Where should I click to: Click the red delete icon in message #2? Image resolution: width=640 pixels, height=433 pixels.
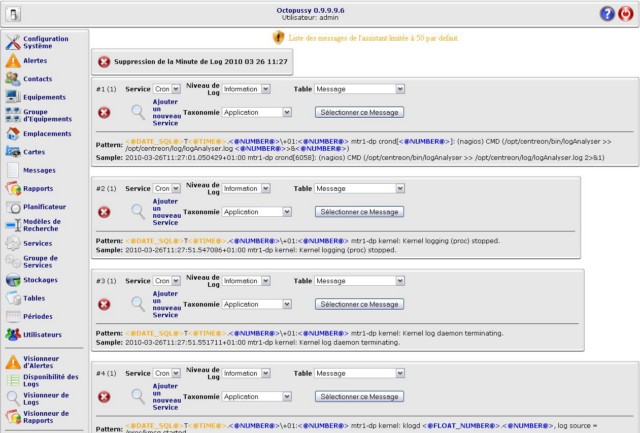pos(104,212)
